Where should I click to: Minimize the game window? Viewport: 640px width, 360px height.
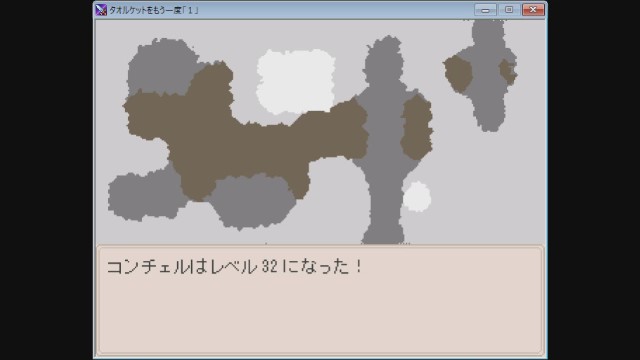click(485, 10)
